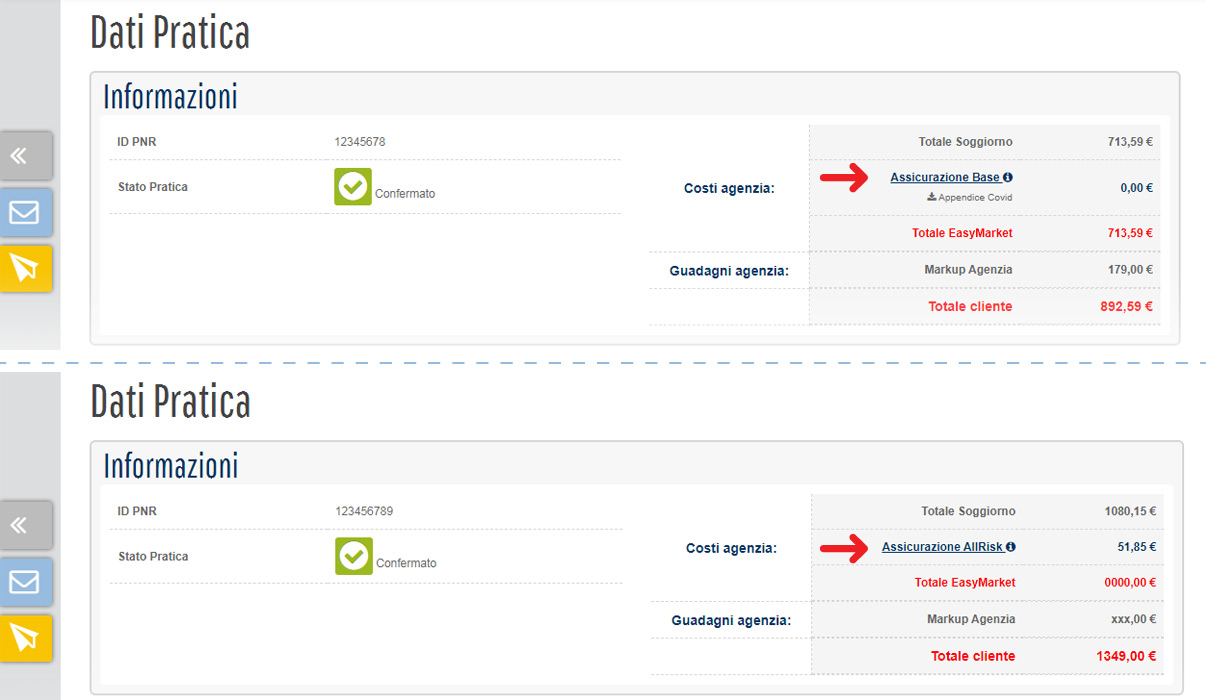Click the upper yellow cursor-arrow sidebar icon
The width and height of the screenshot is (1206, 700).
coord(25,268)
